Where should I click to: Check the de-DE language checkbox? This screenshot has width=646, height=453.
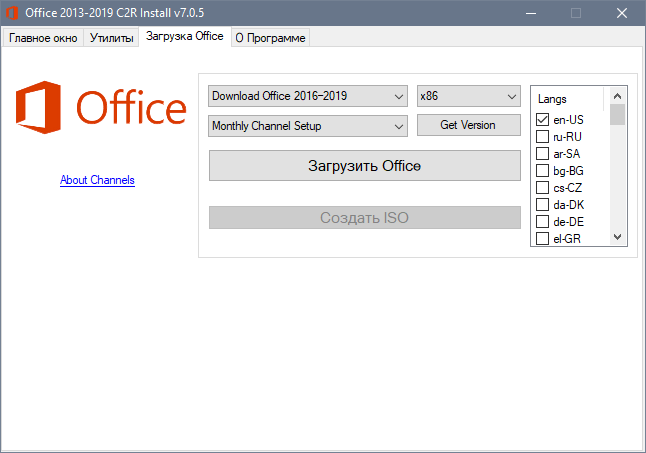click(x=543, y=222)
